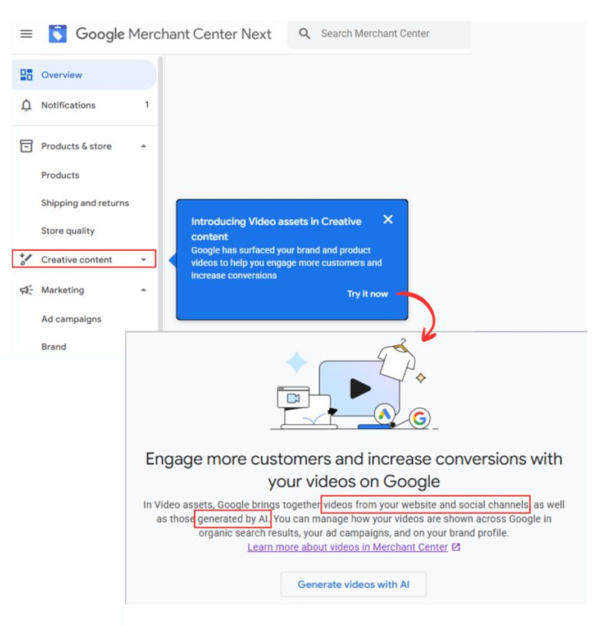Open Ad campaigns under Marketing
This screenshot has width=600, height=626.
(71, 319)
